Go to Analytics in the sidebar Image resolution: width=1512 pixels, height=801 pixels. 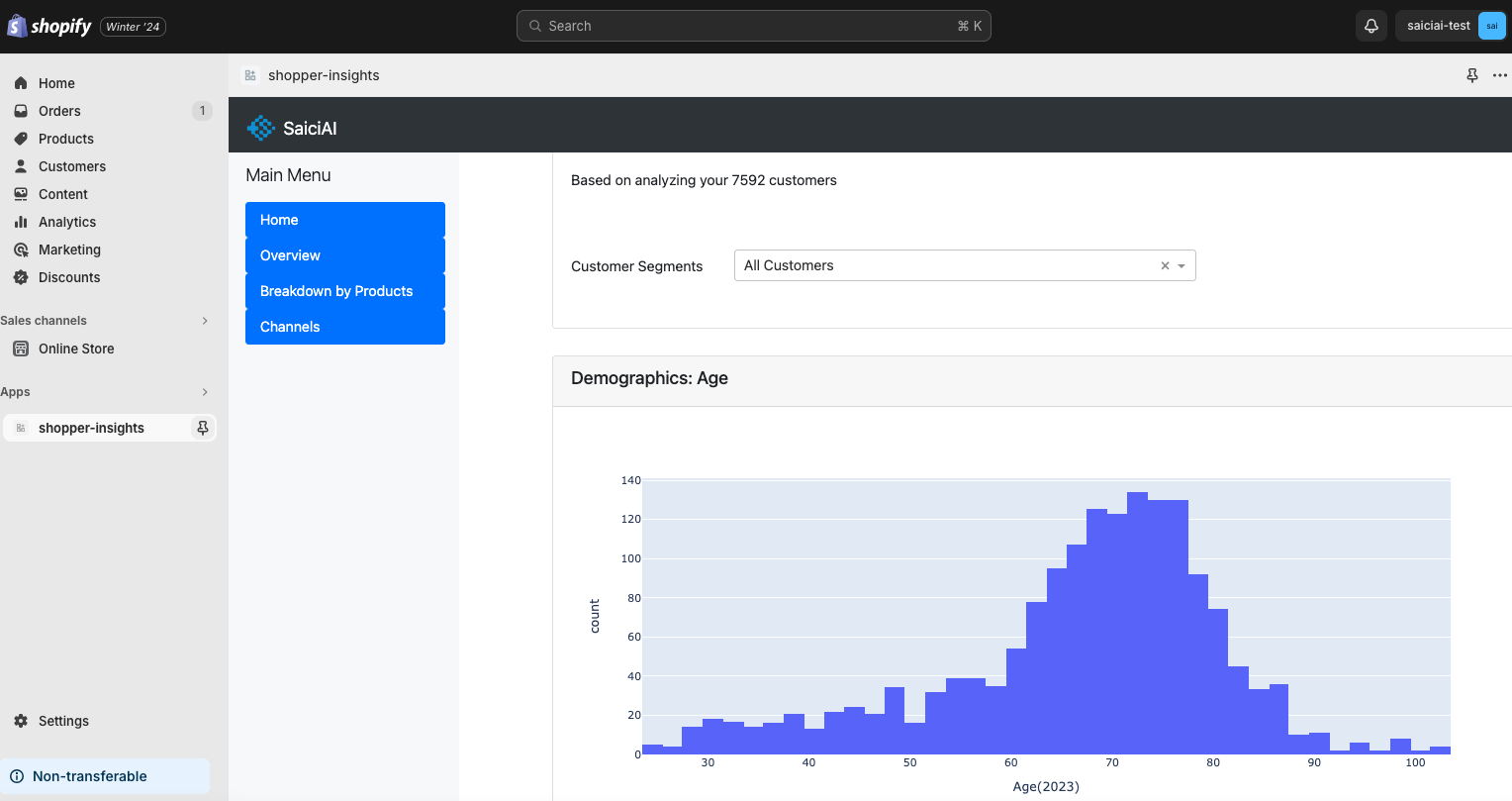click(67, 222)
